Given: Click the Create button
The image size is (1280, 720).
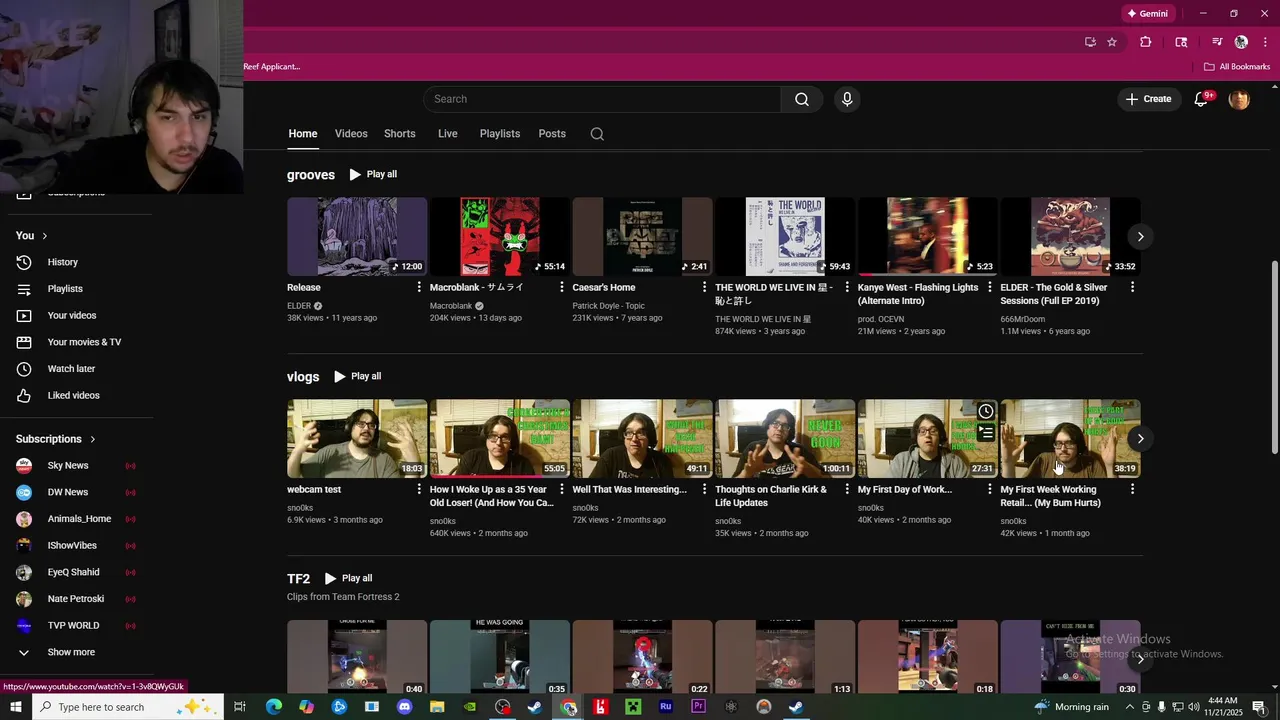Looking at the screenshot, I should tap(1149, 99).
